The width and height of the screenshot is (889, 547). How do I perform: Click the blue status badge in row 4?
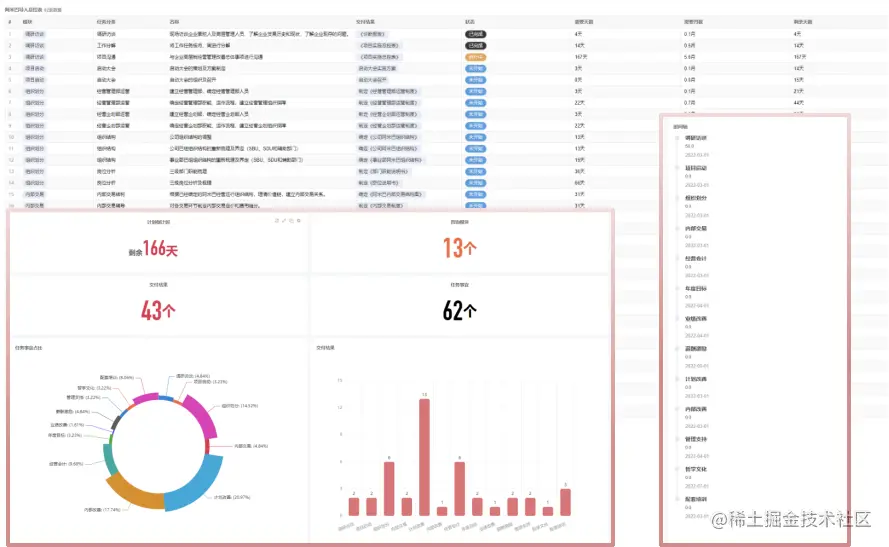(476, 69)
